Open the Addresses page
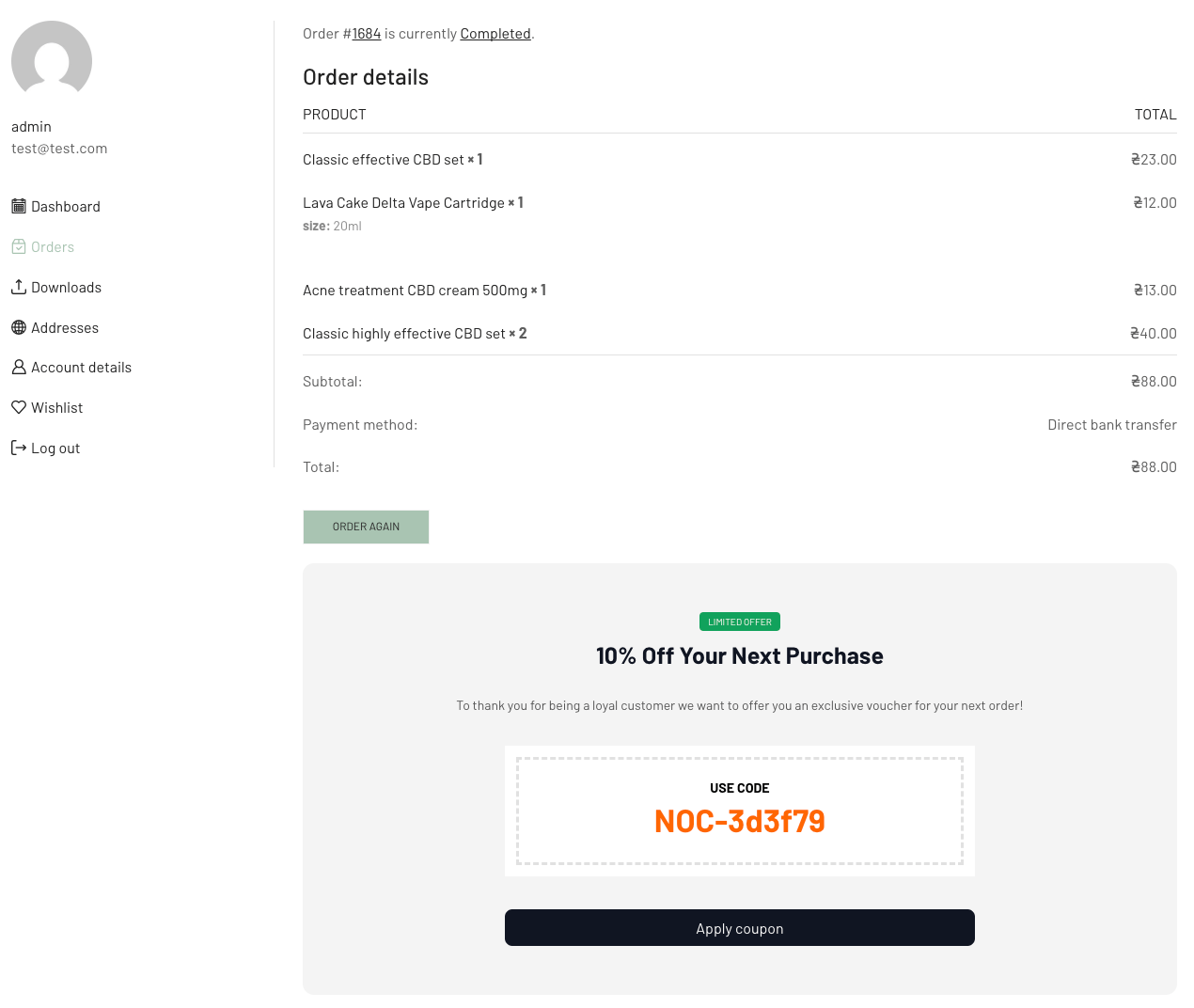Image resolution: width=1194 pixels, height=1008 pixels. 65,328
